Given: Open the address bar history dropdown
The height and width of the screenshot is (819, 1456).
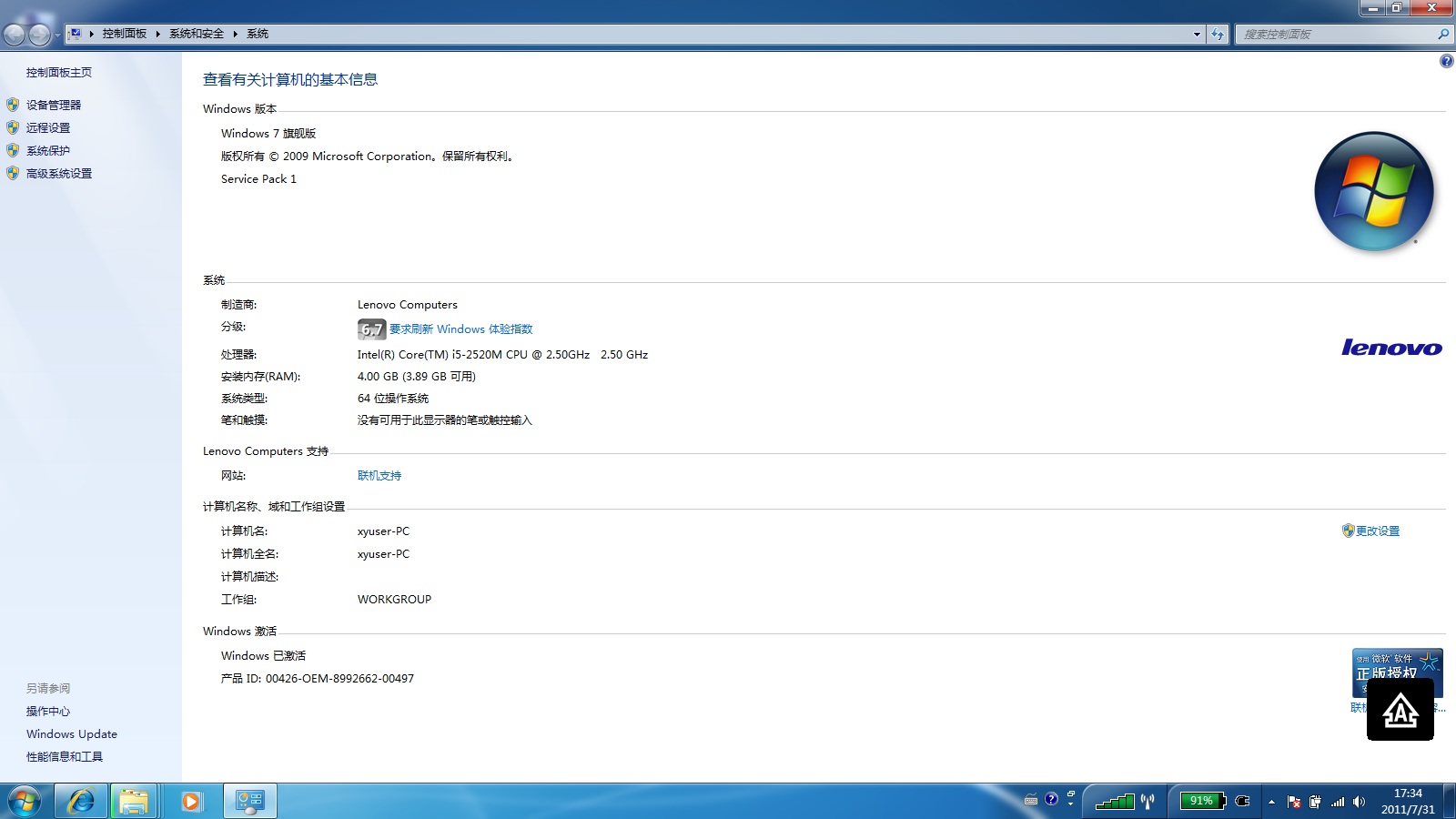Looking at the screenshot, I should coord(1197,35).
